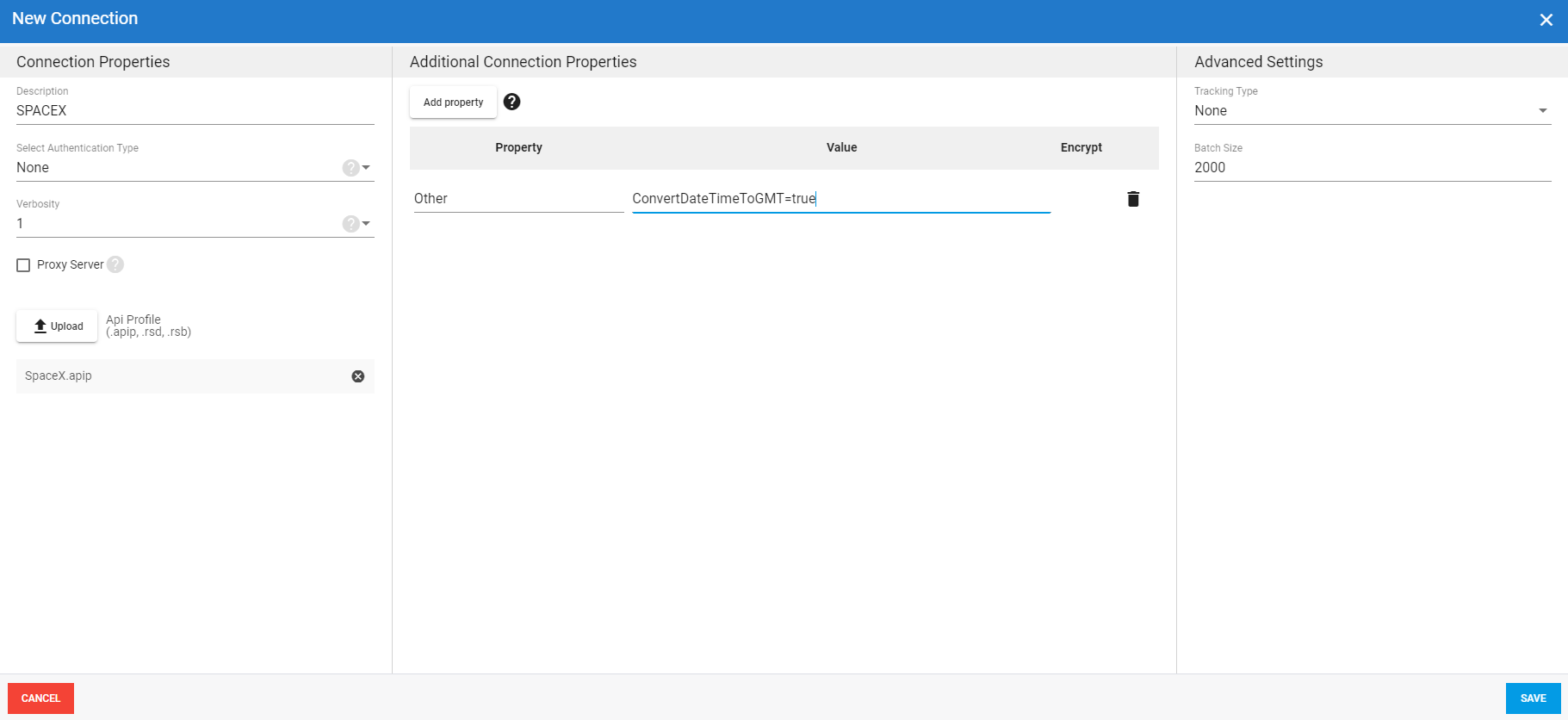This screenshot has width=1568, height=720.
Task: Cancel the new connection dialog
Action: click(40, 698)
